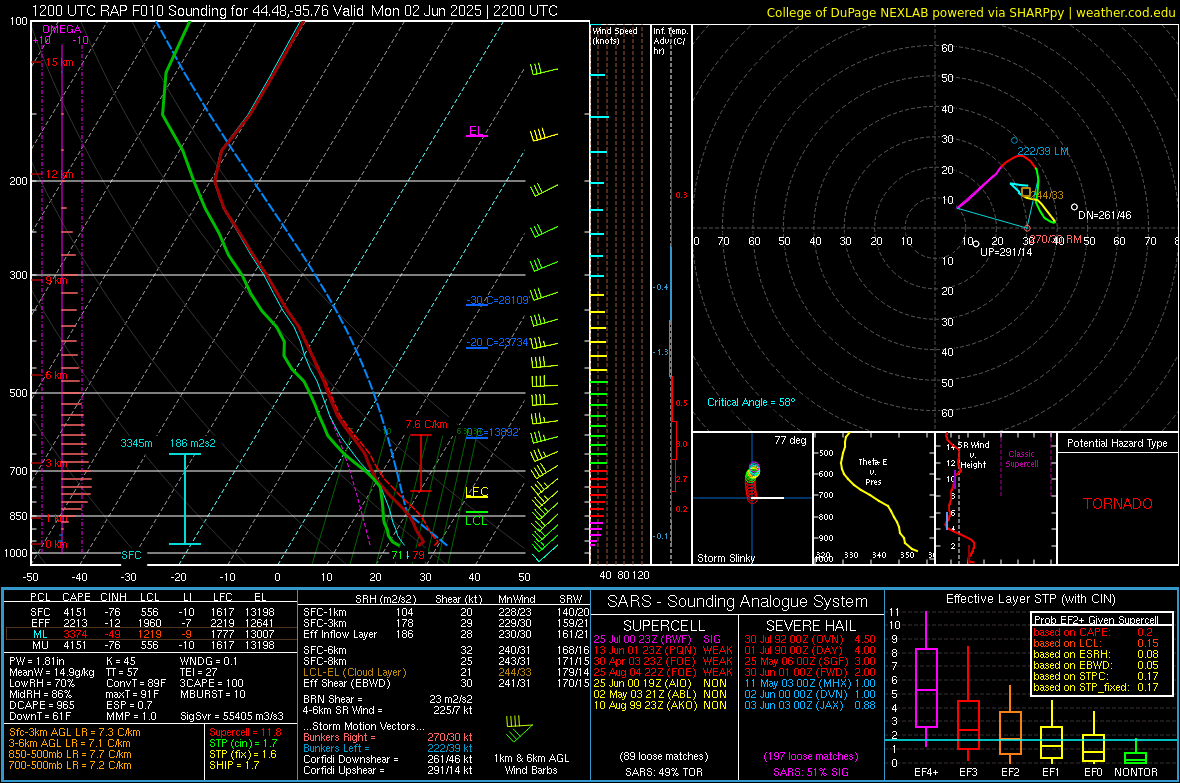Click the wind barb icon above "1km & 6km AGL"
The height and width of the screenshot is (783, 1180).
click(519, 729)
